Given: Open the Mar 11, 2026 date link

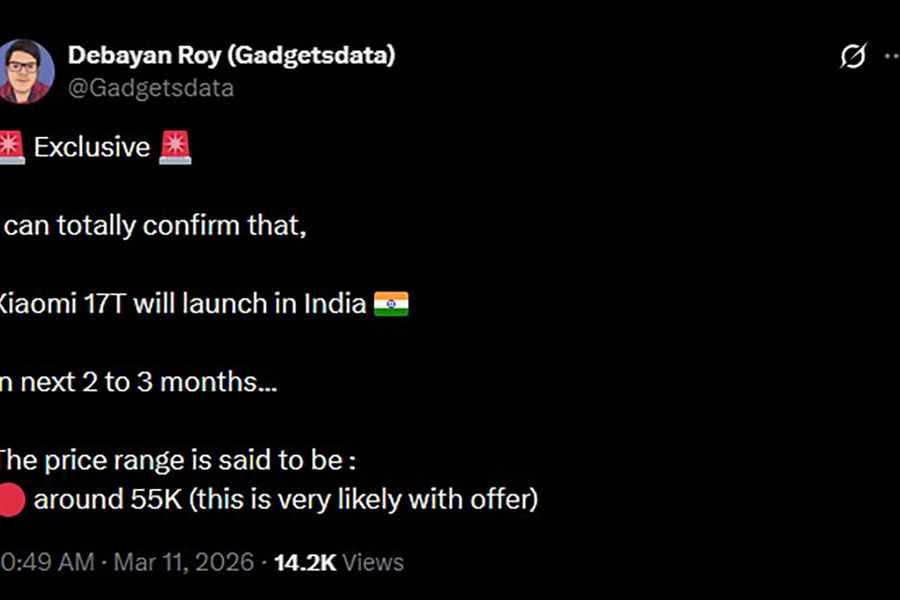Looking at the screenshot, I should tap(183, 562).
